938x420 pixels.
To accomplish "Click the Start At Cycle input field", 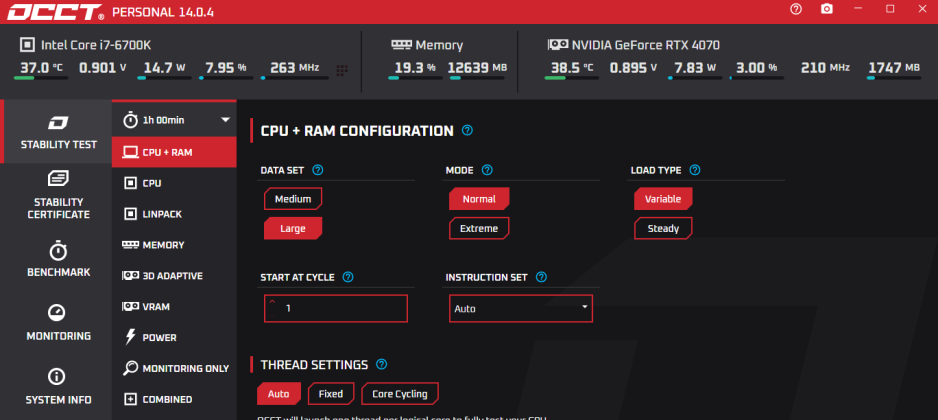I will pos(336,309).
